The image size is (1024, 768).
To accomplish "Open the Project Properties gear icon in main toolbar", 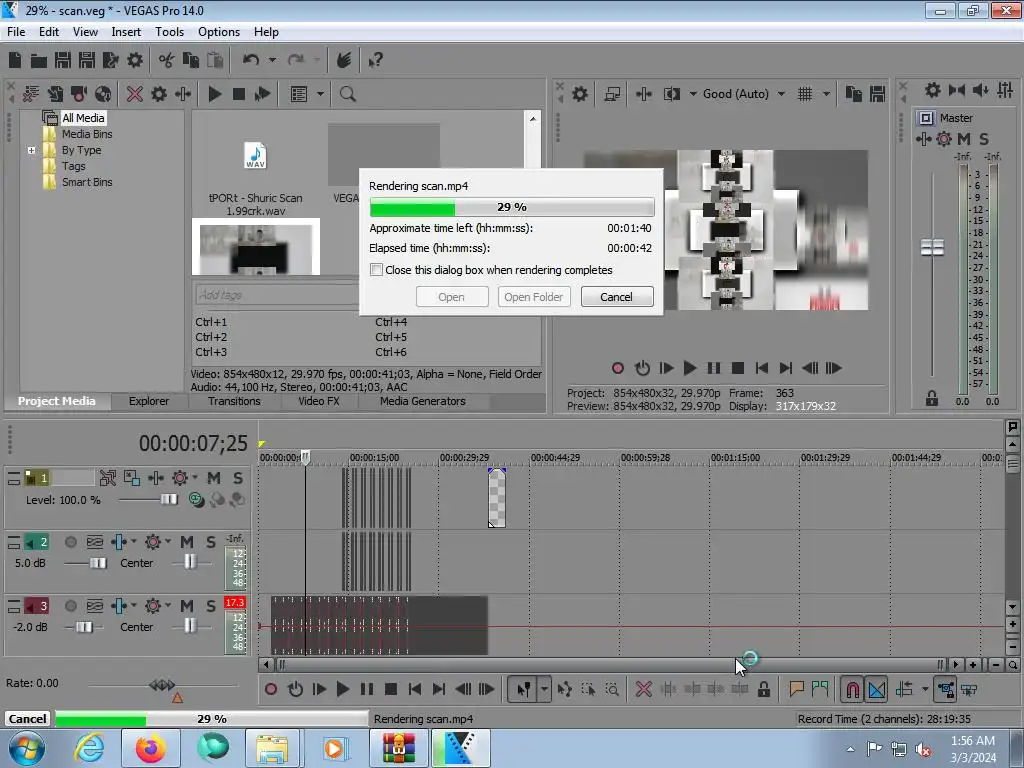I will pos(135,61).
